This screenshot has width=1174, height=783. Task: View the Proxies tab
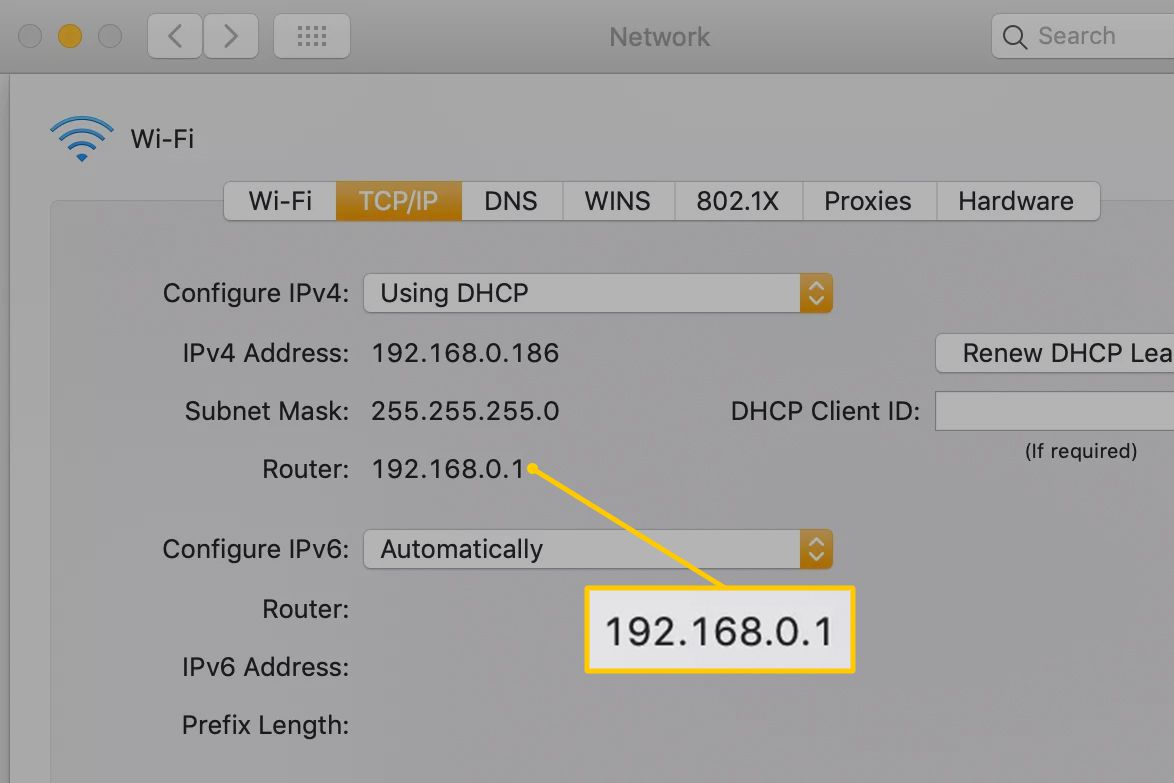click(867, 201)
